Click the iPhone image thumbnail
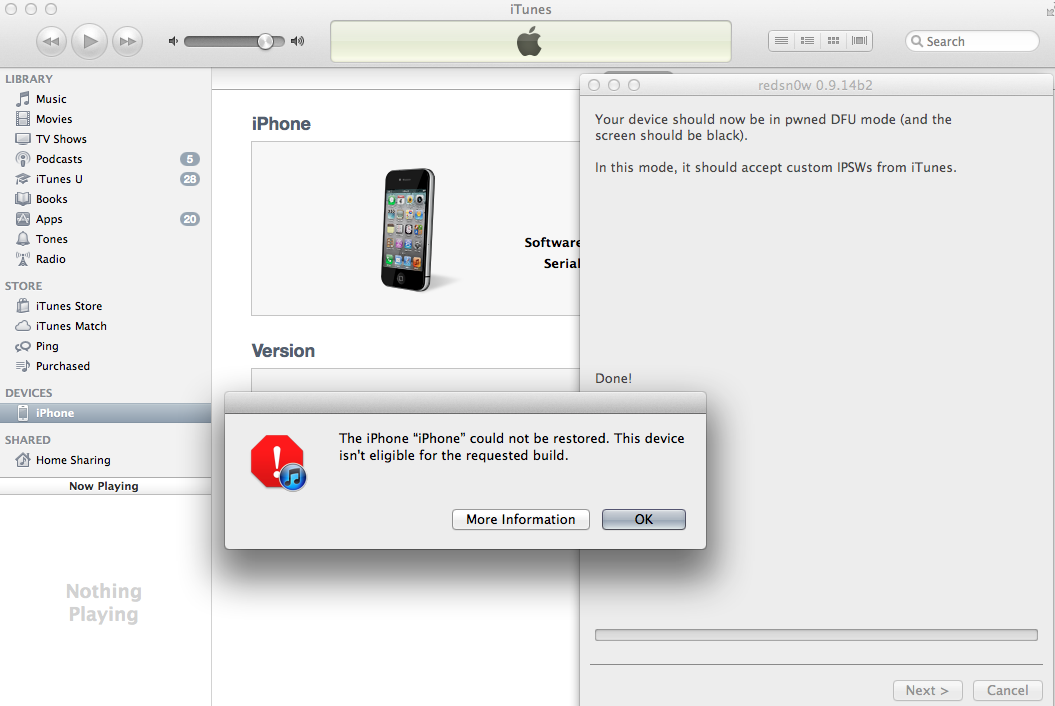The image size is (1055, 706). click(409, 229)
